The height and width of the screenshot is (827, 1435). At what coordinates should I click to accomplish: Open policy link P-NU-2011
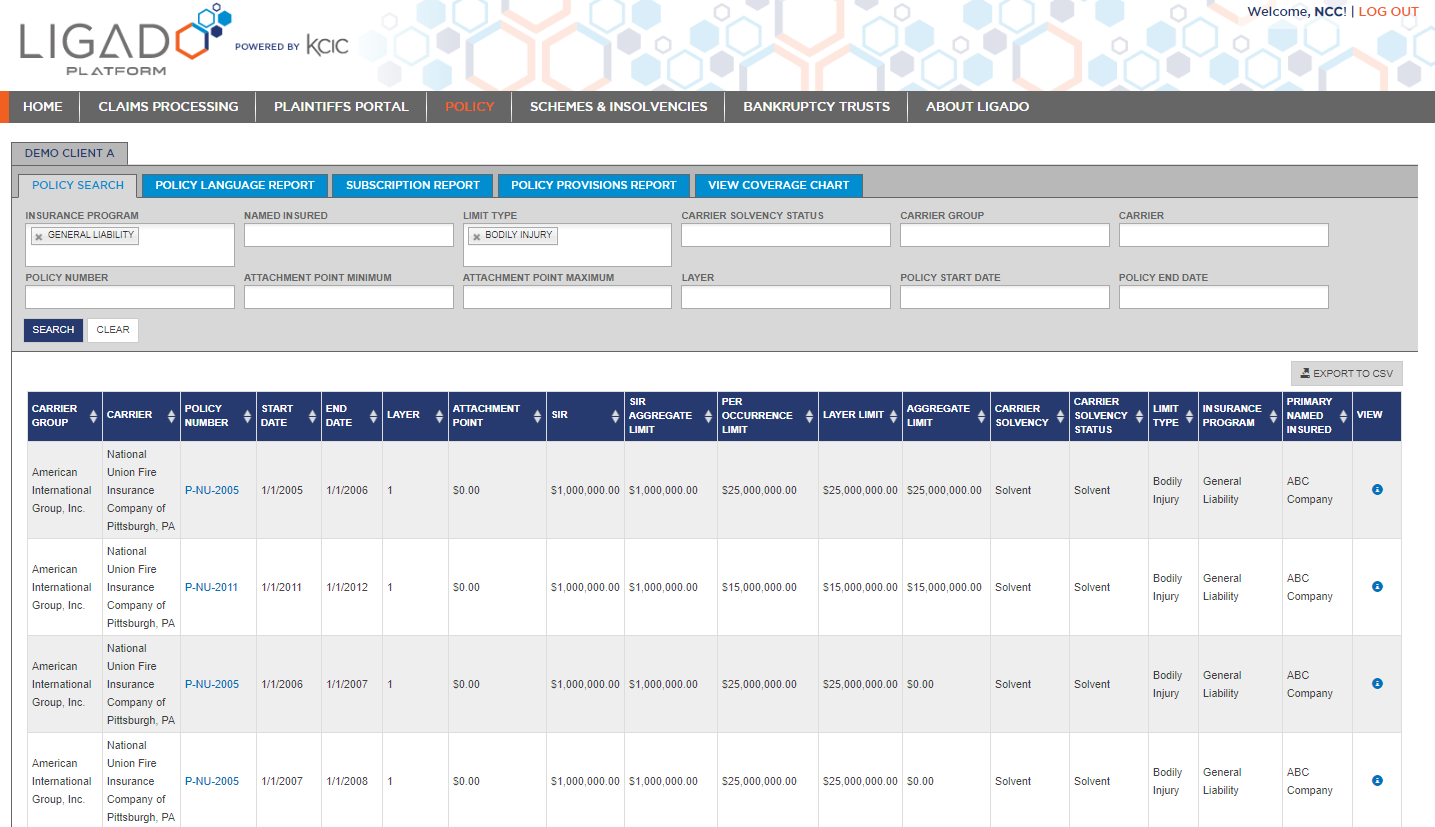[x=212, y=587]
